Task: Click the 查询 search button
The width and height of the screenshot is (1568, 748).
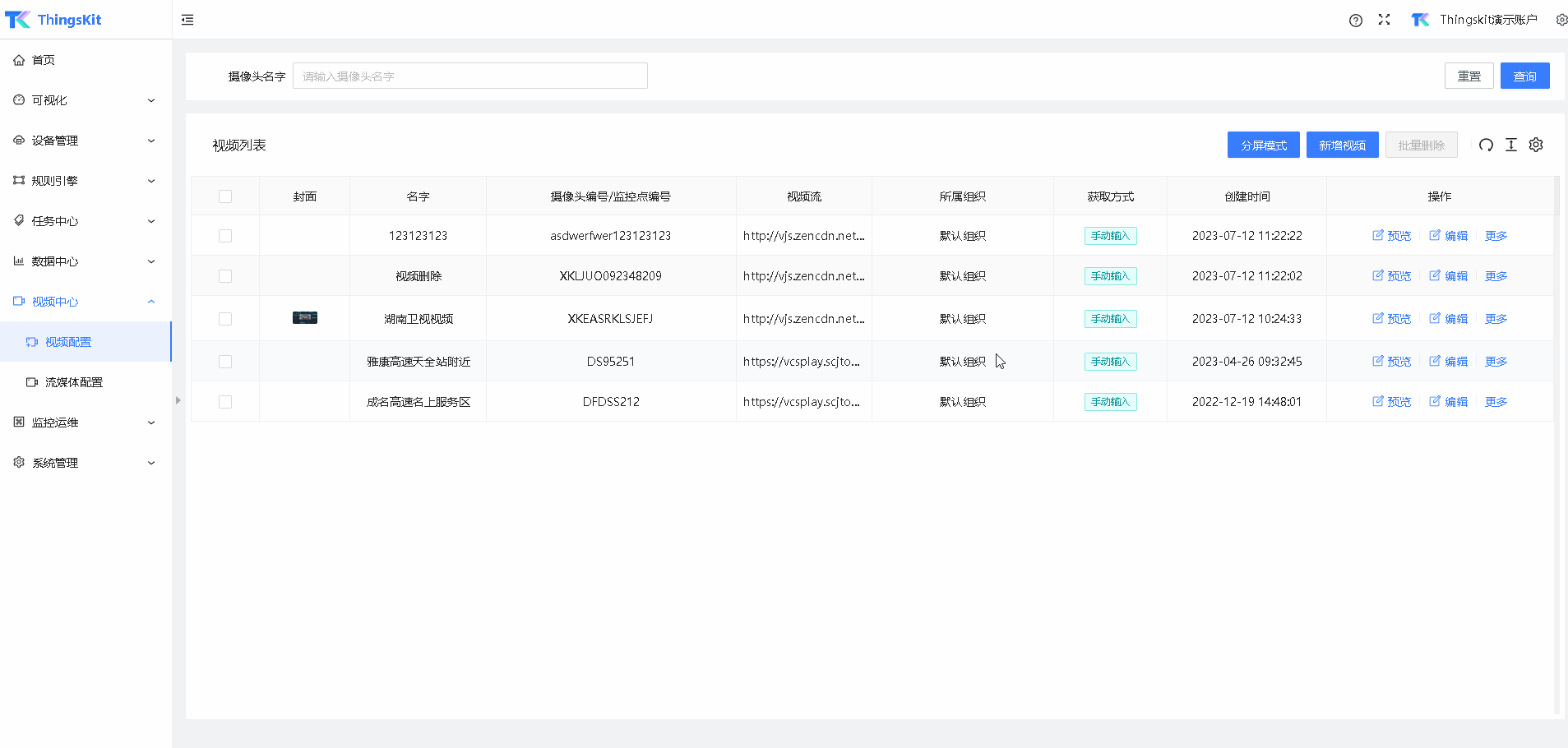Action: [1524, 76]
